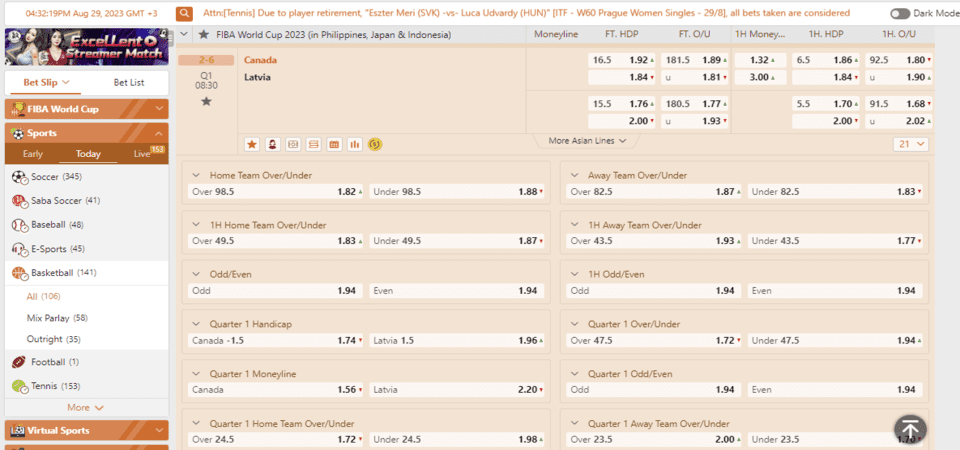The height and width of the screenshot is (450, 960).
Task: Select the Today tab
Action: [x=88, y=154]
